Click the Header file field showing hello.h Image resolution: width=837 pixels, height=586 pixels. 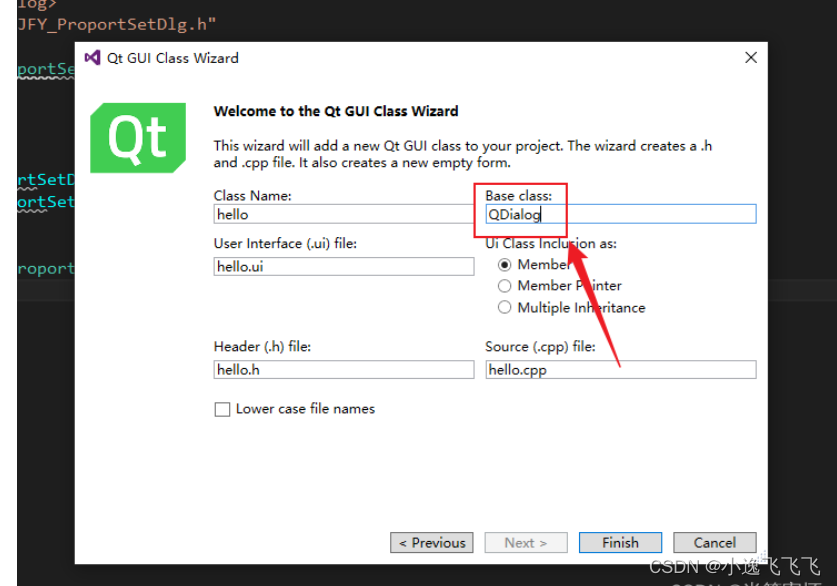tap(344, 369)
